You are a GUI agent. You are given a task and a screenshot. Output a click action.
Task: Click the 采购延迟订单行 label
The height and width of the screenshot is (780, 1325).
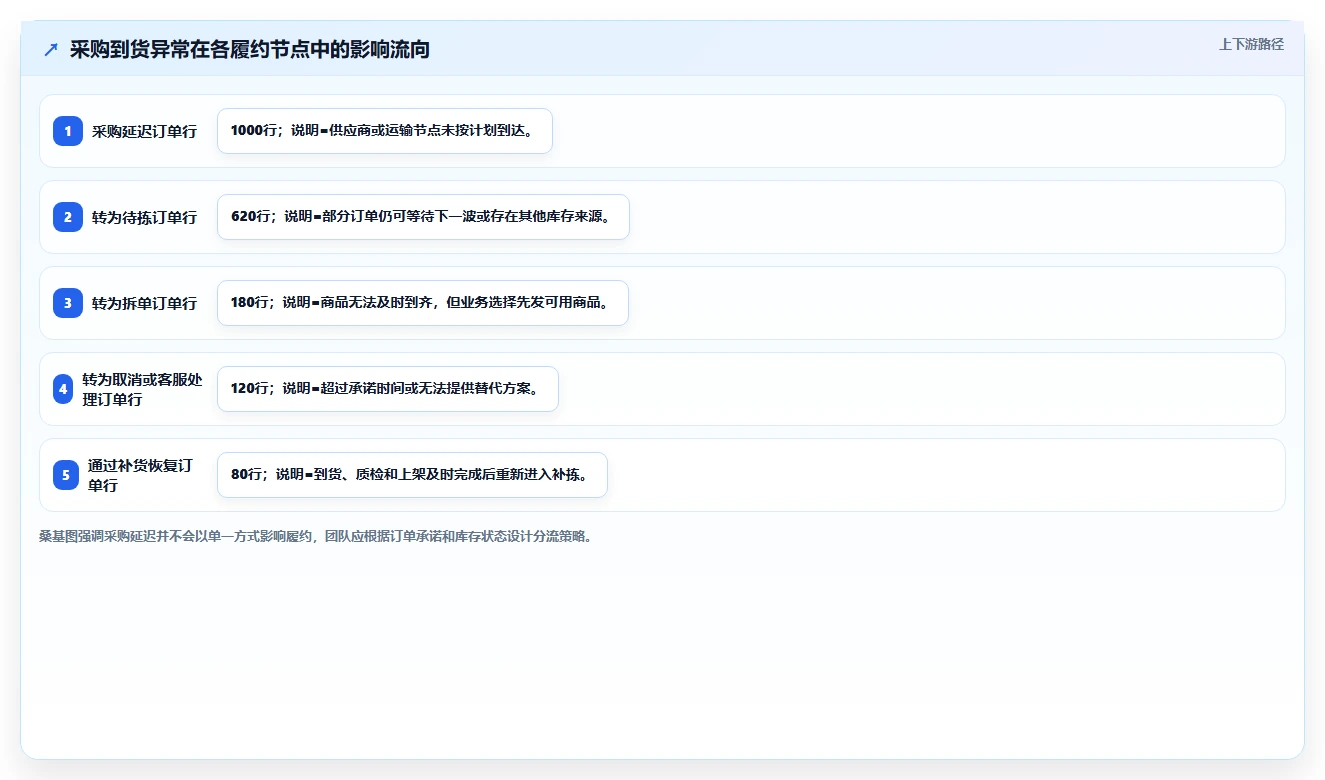[145, 131]
